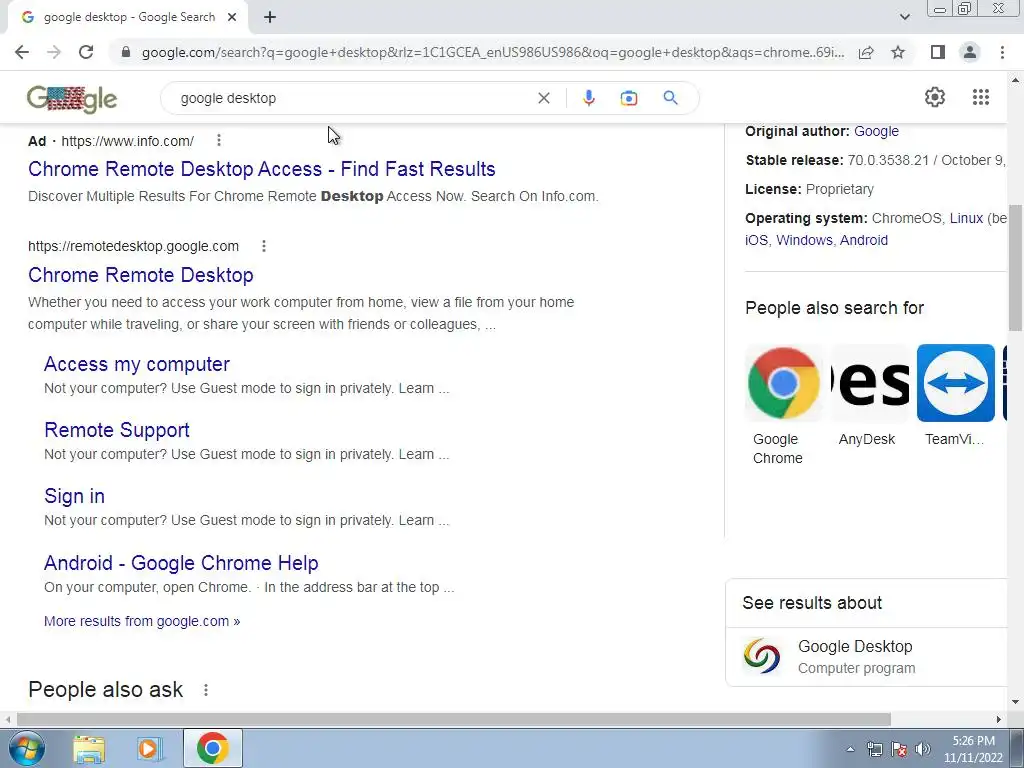Clear the search box text
The width and height of the screenshot is (1024, 768).
click(x=543, y=98)
